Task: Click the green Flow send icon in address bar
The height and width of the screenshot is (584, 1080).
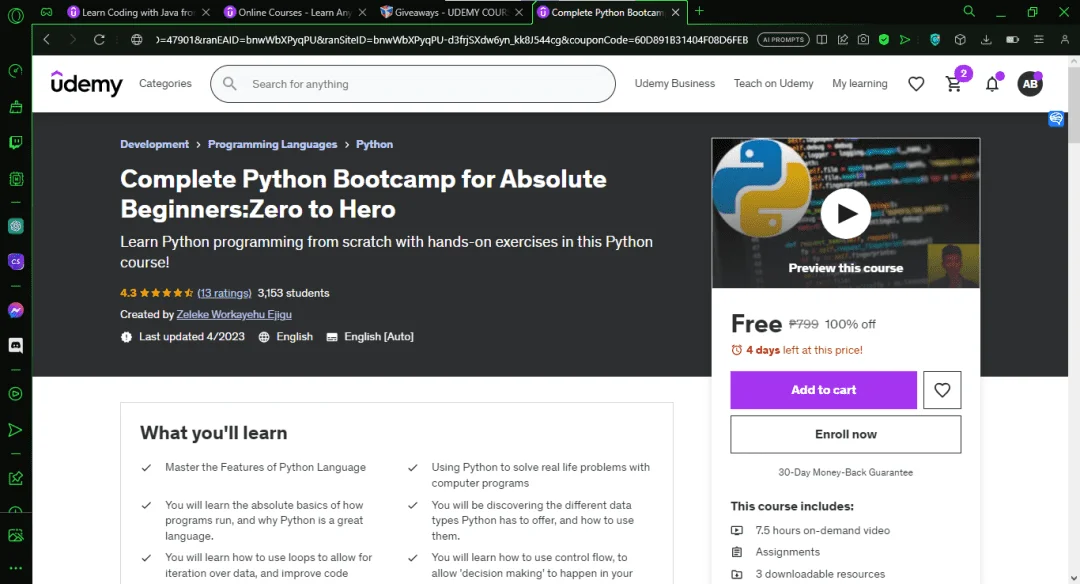Action: pos(905,40)
